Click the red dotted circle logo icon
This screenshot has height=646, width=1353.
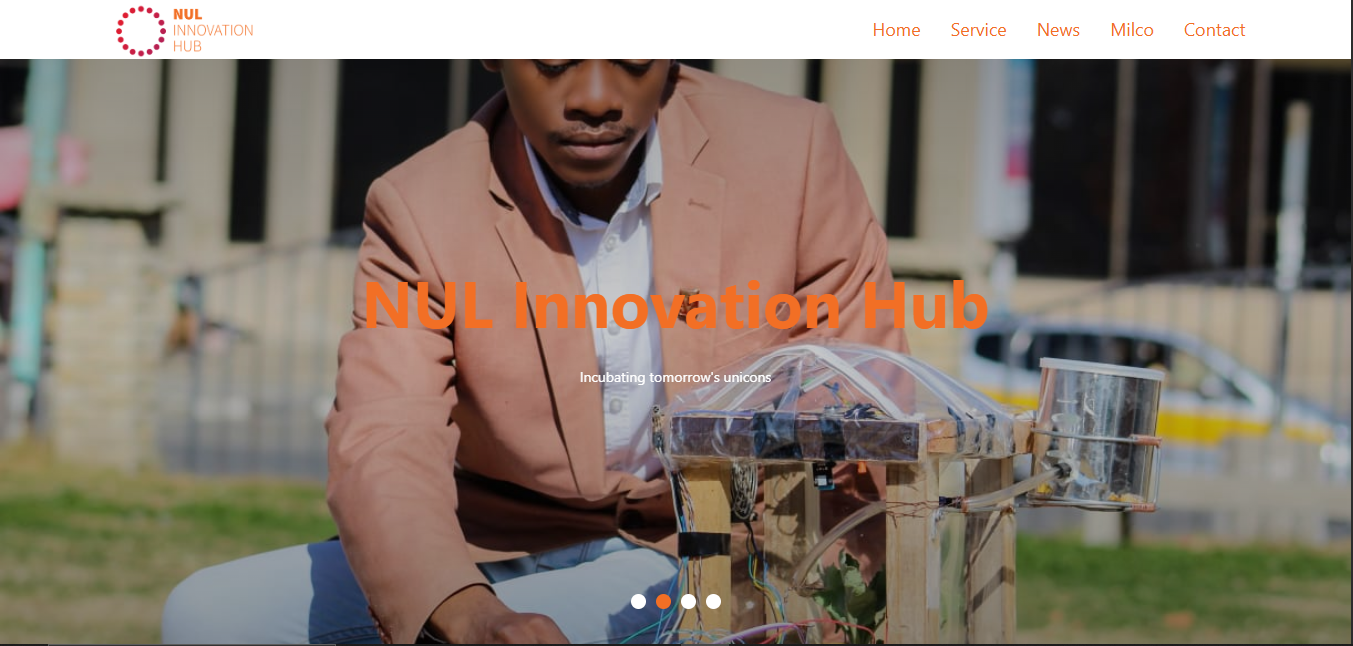141,30
